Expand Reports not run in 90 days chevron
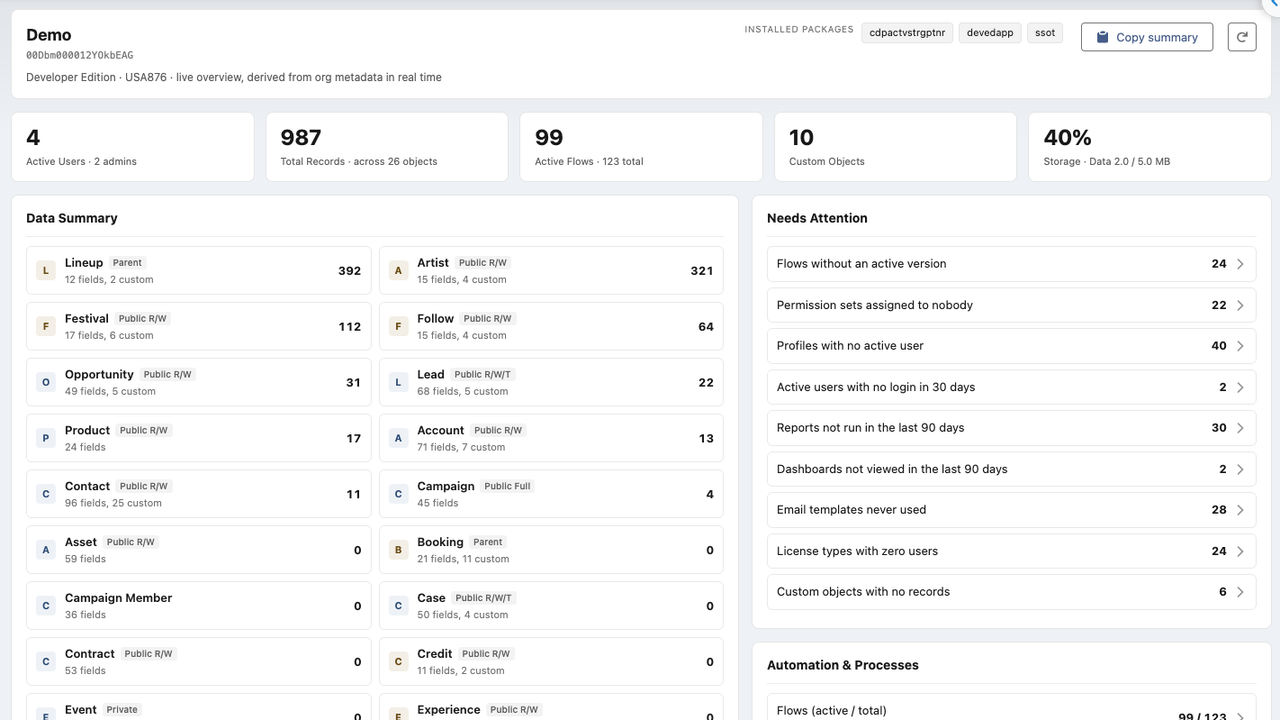The width and height of the screenshot is (1280, 720). coord(1240,428)
